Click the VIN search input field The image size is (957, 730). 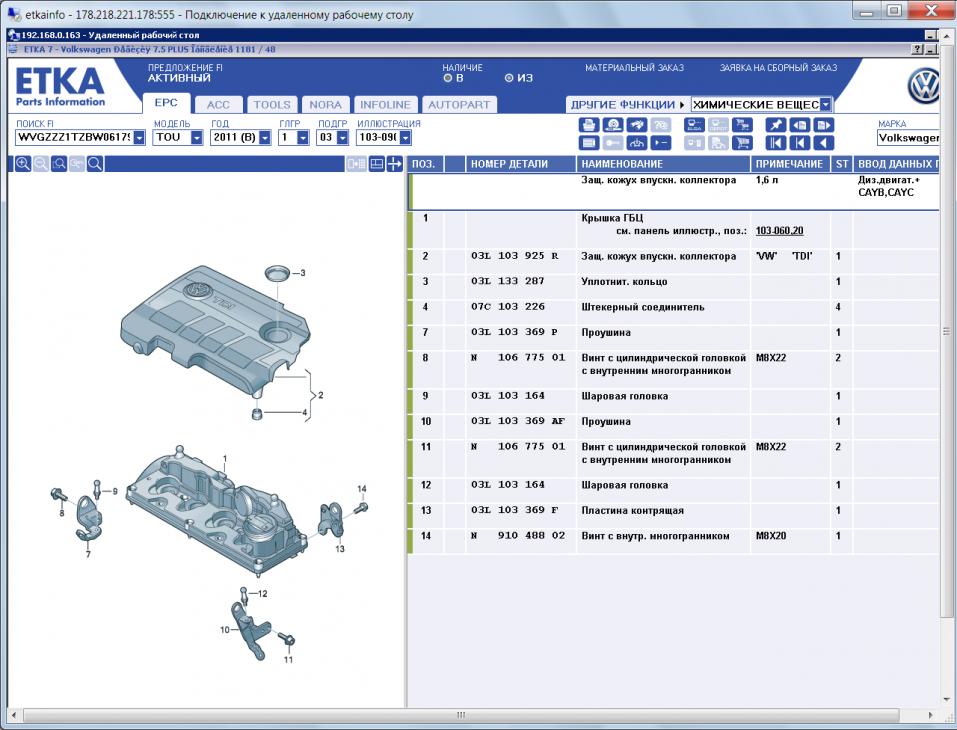pyautogui.click(x=74, y=137)
